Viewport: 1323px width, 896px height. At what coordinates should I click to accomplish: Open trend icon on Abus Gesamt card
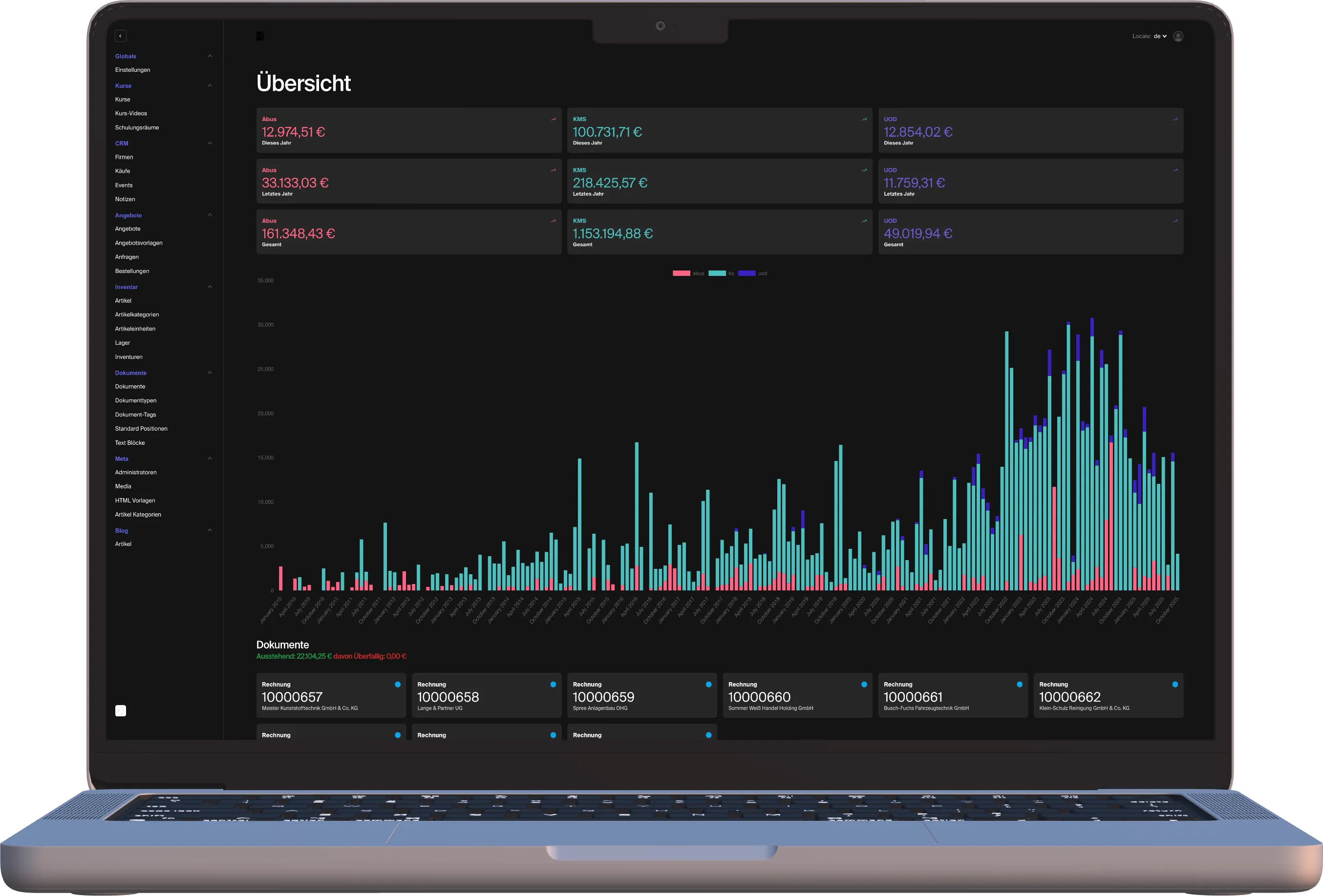pyautogui.click(x=553, y=221)
